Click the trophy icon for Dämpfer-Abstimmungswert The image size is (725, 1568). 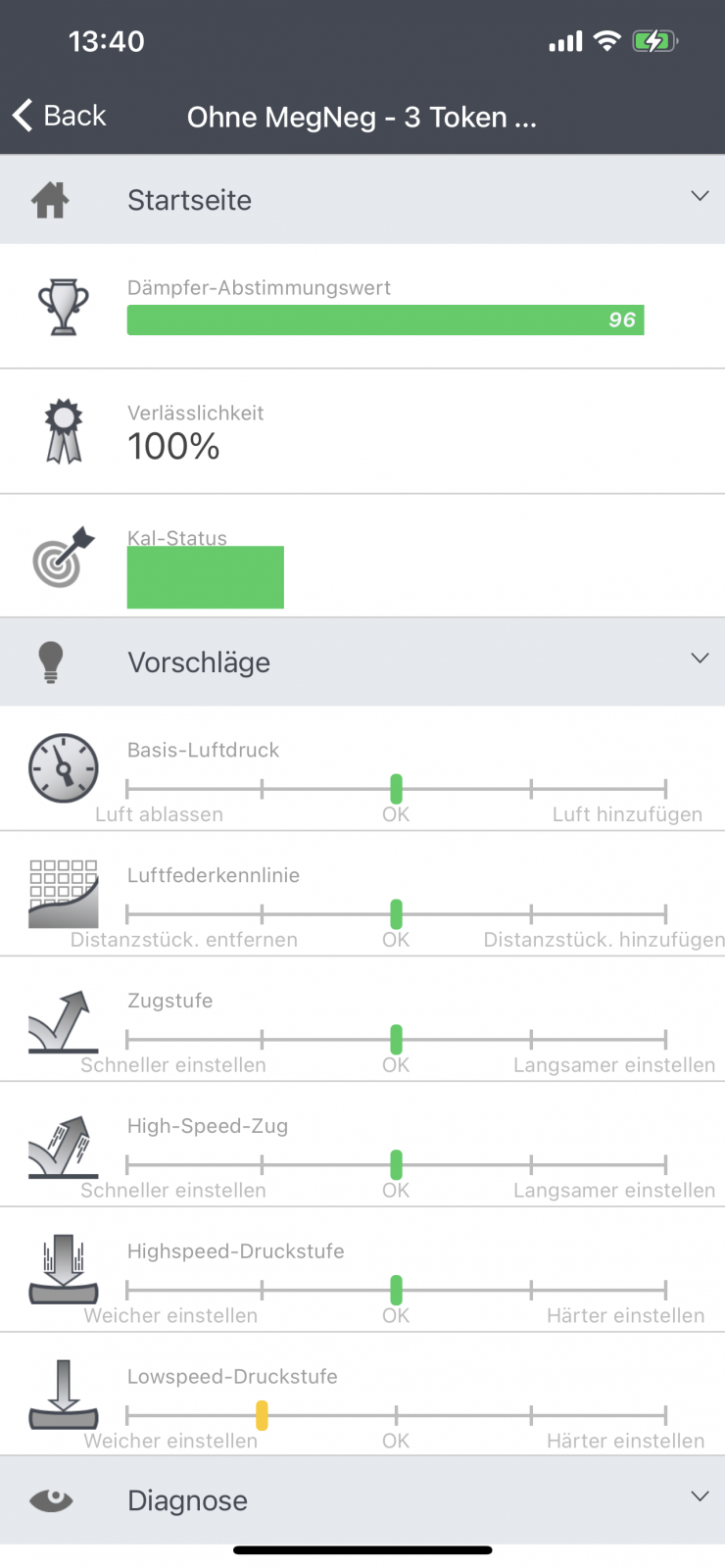click(63, 307)
